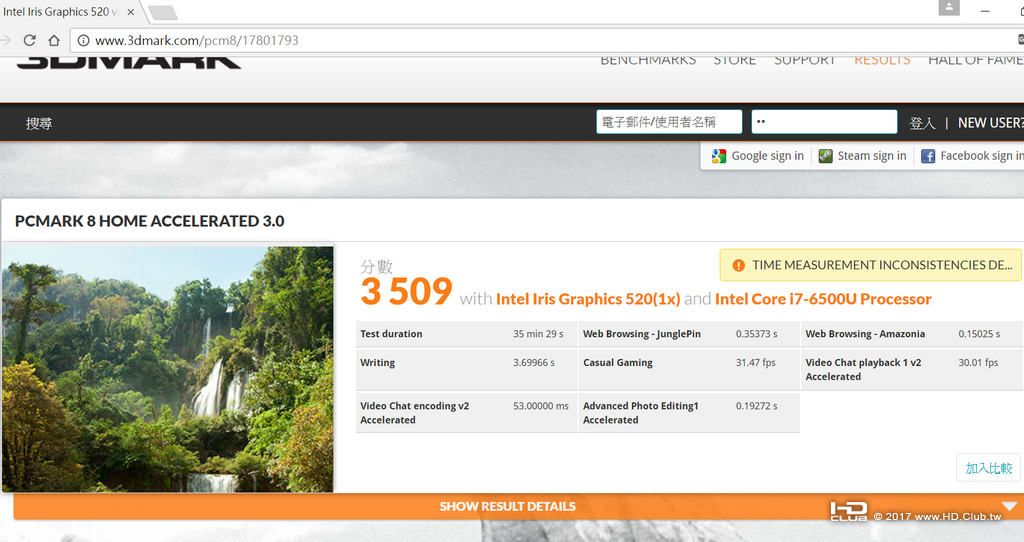Viewport: 1024px width, 542px height.
Task: Click the orange warning exclamation icon
Action: [x=739, y=265]
